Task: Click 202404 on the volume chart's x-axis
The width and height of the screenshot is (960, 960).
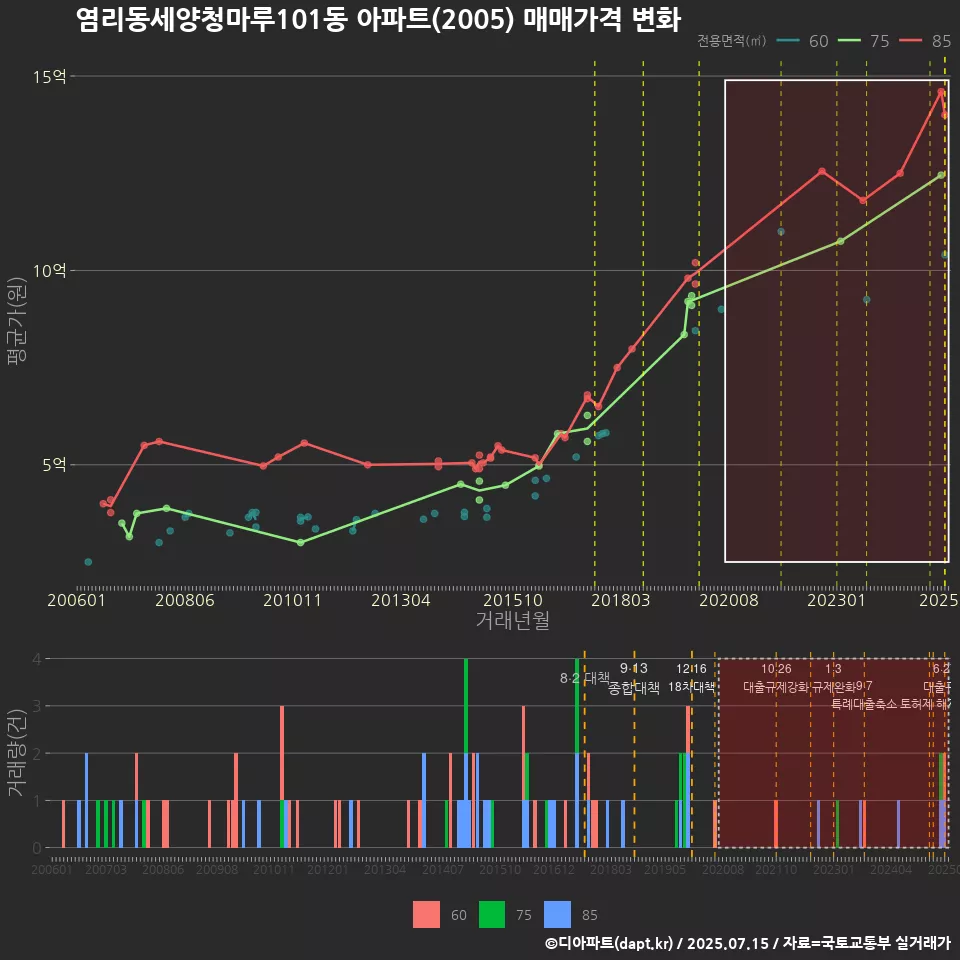Action: 891,869
